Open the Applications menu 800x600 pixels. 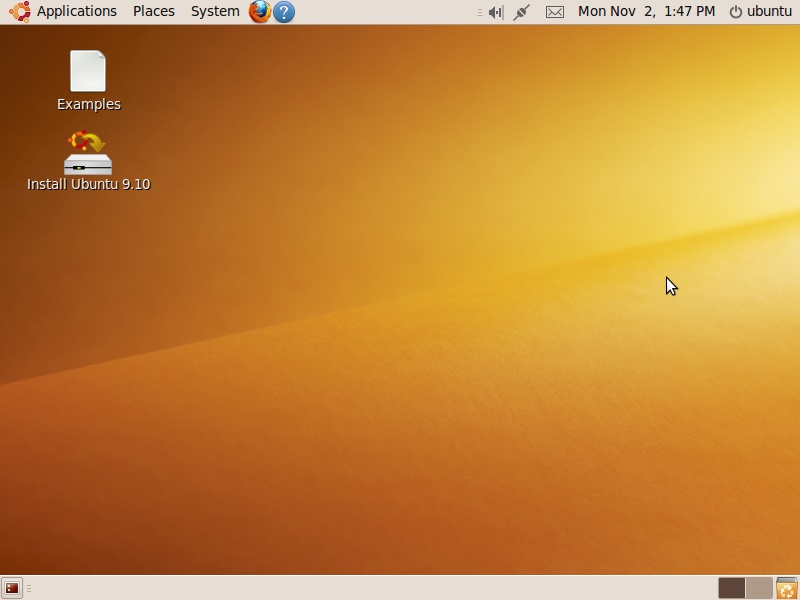(x=77, y=11)
